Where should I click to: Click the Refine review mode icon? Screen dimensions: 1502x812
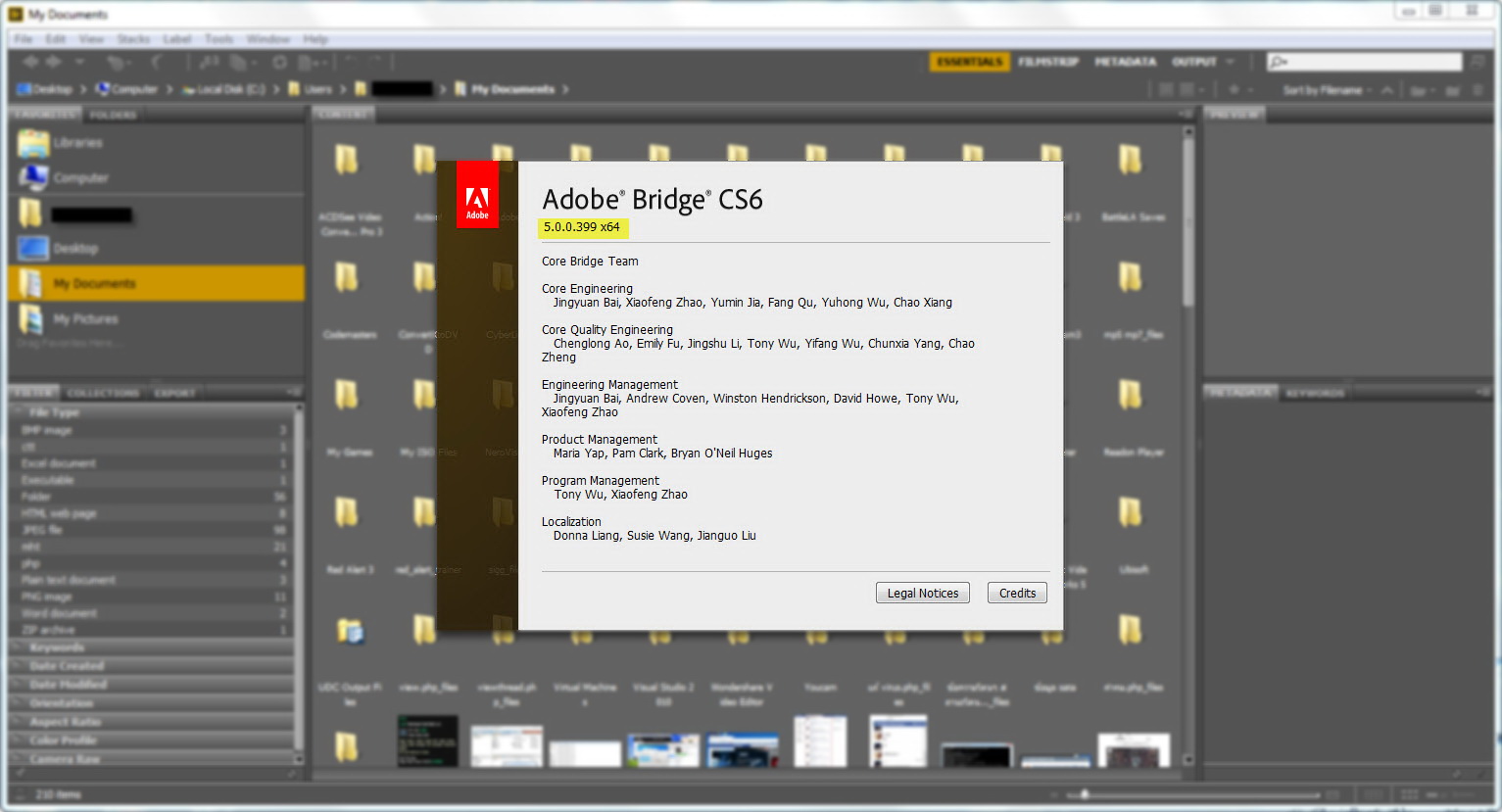coord(241,62)
